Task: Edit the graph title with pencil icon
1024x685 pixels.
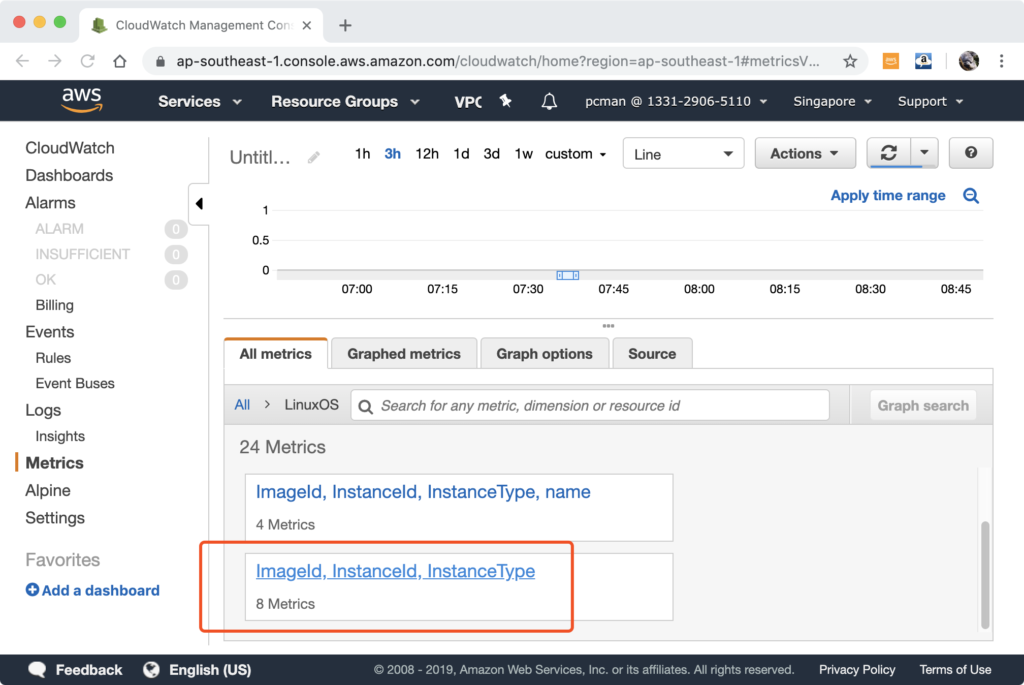Action: point(314,157)
